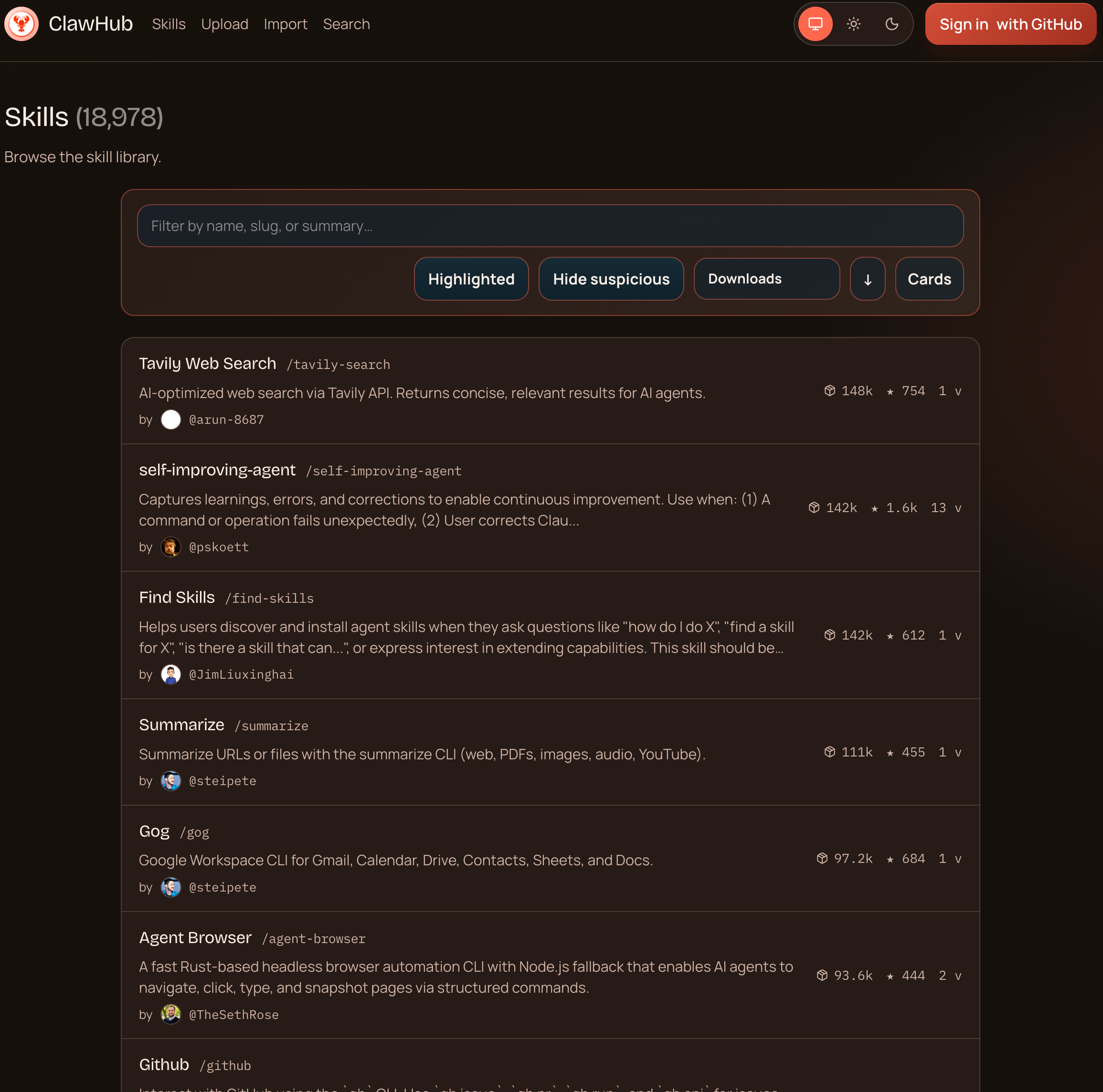The image size is (1103, 1092).
Task: Toggle the Hide suspicious filter
Action: point(610,279)
